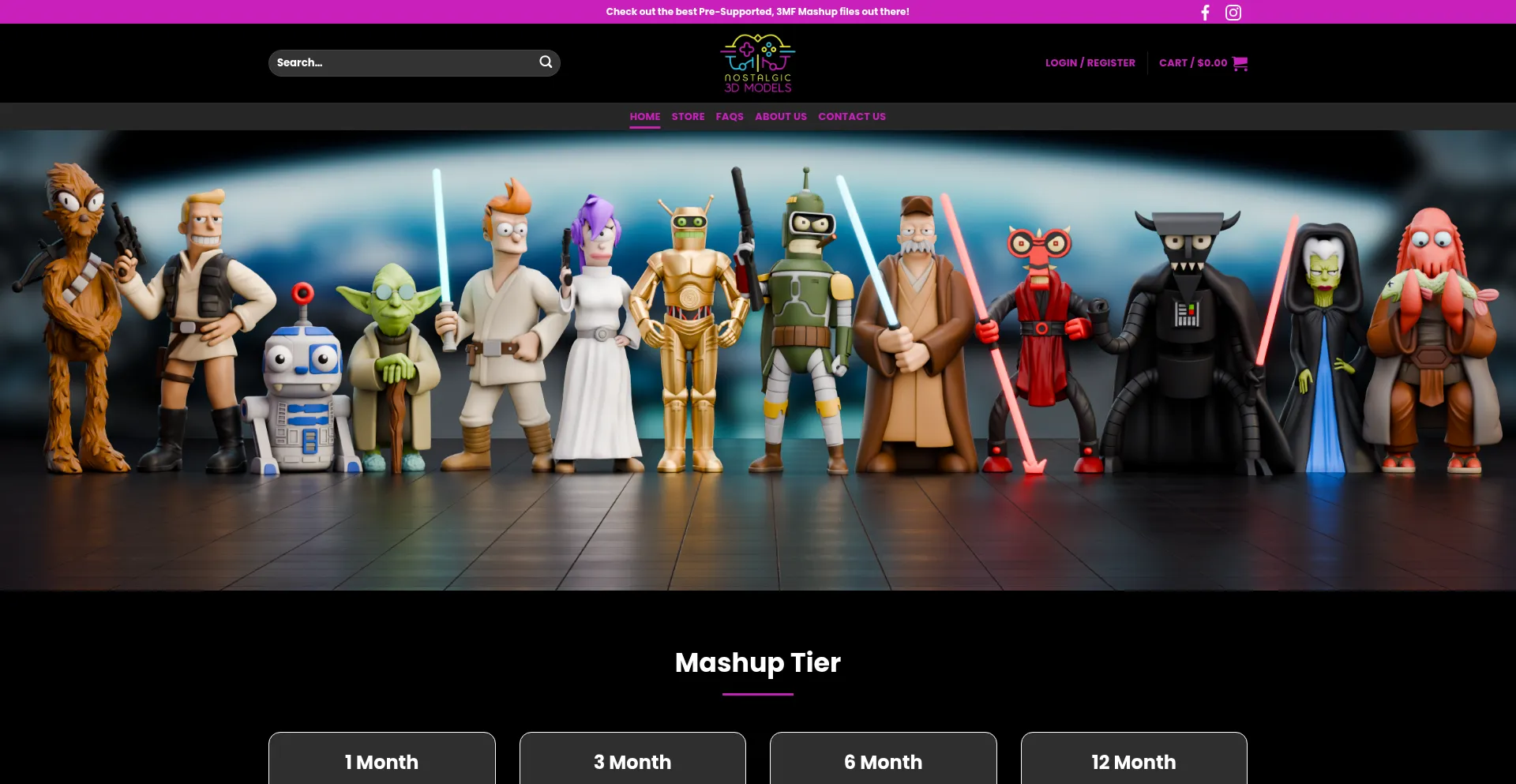Click the shopping cart icon
The height and width of the screenshot is (784, 1516).
1240,63
